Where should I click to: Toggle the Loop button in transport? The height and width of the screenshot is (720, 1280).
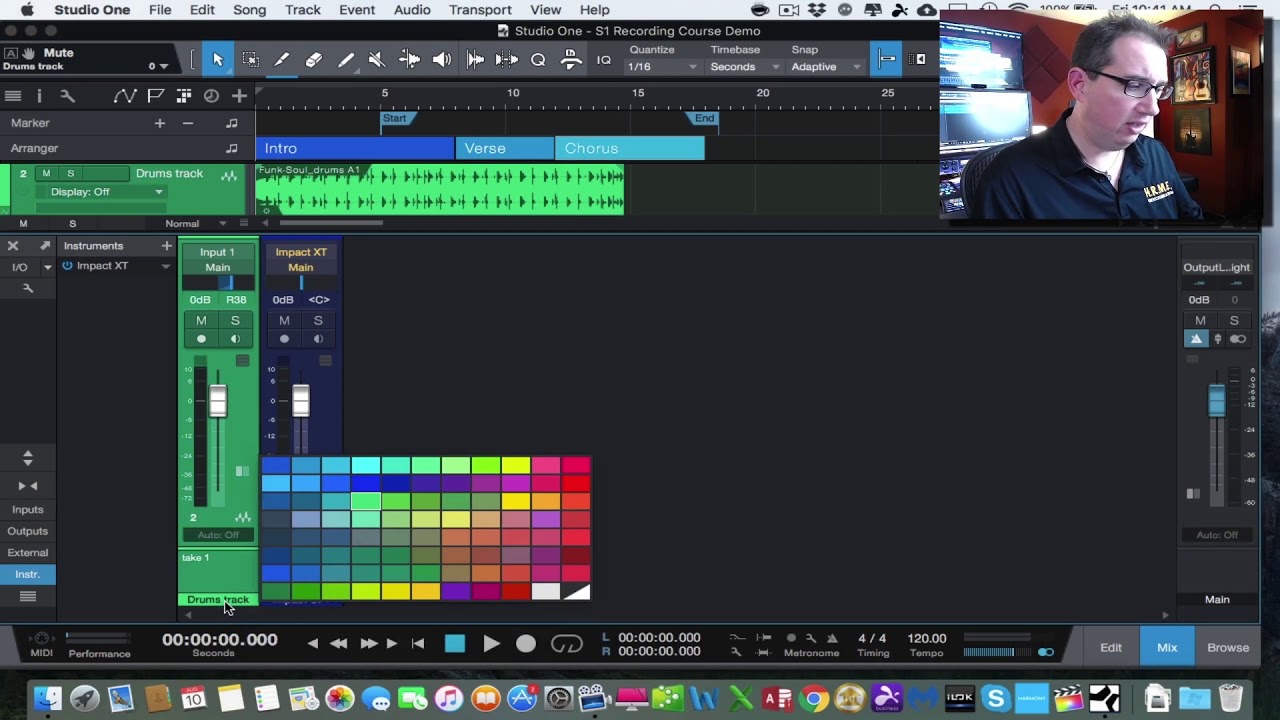(x=566, y=644)
